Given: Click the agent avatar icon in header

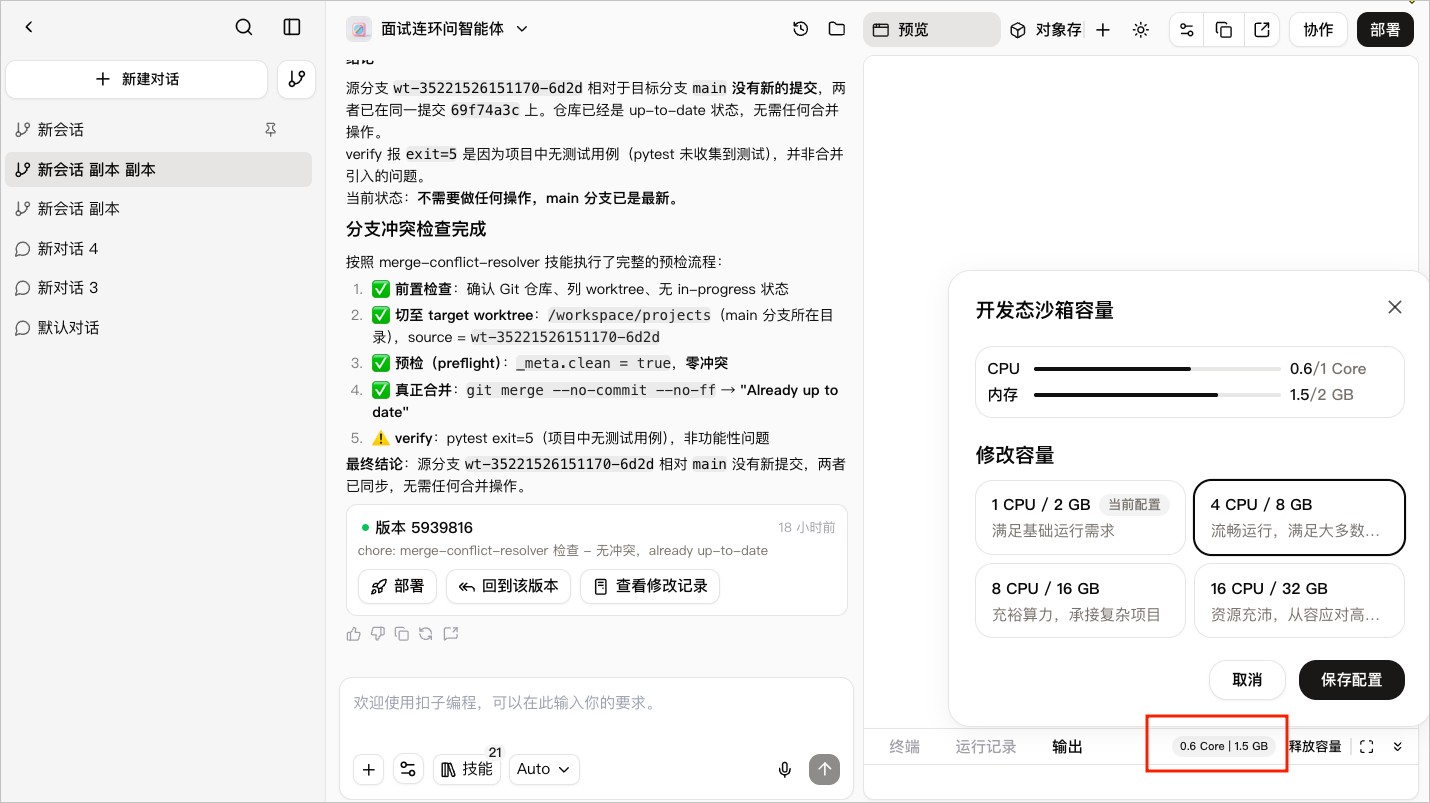Looking at the screenshot, I should click(x=359, y=29).
